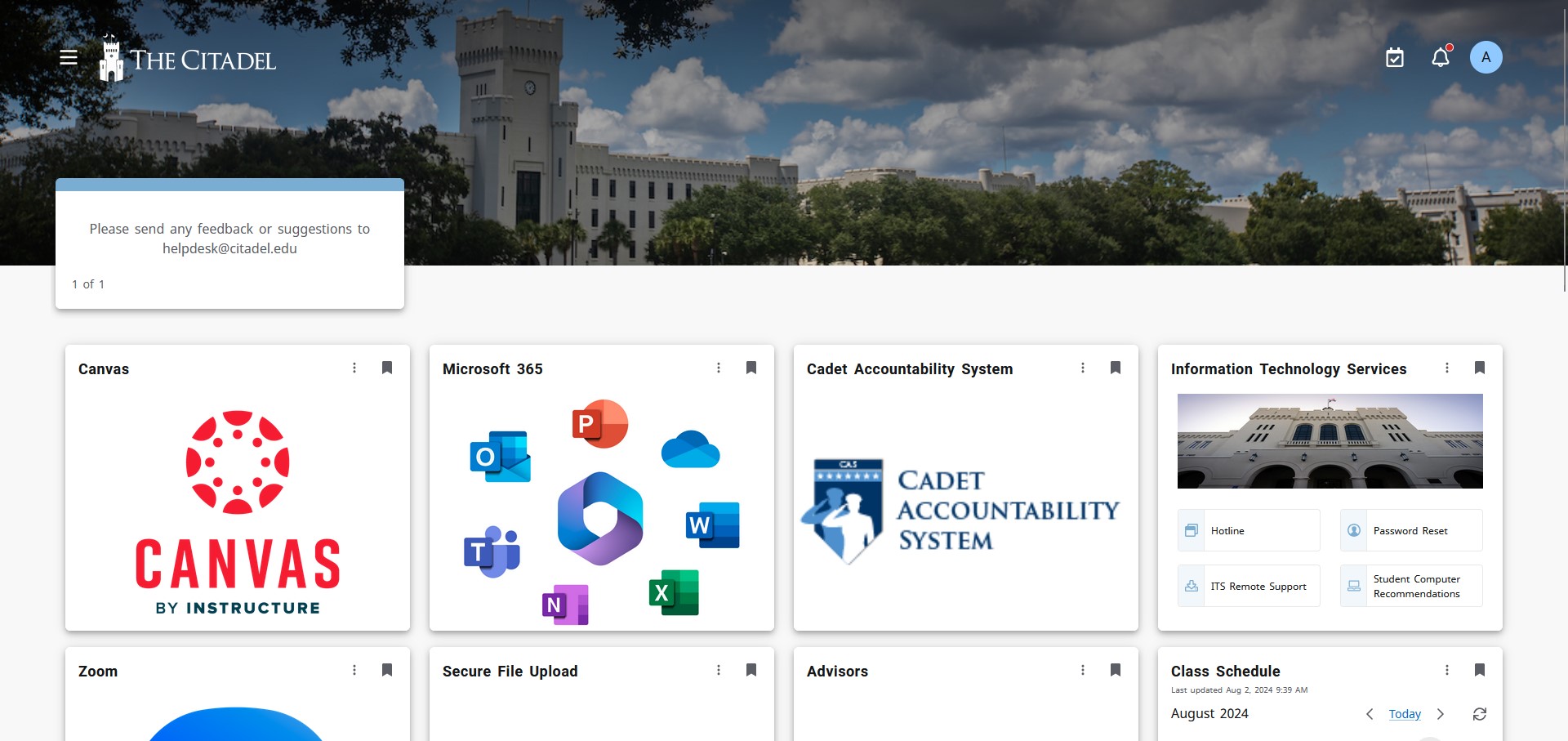This screenshot has height=741, width=1568.
Task: Toggle bookmark on Cadet Accountability System card
Action: pyautogui.click(x=1116, y=368)
